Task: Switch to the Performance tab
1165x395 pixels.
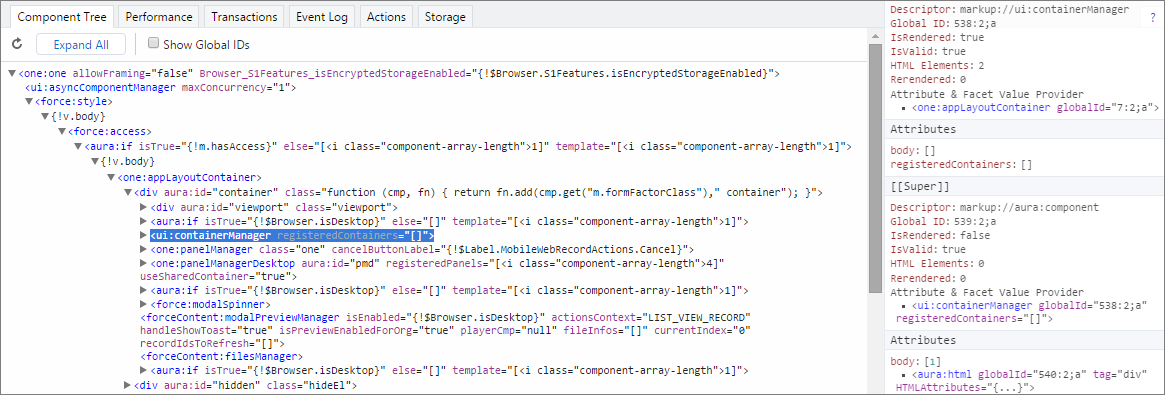Action: [158, 16]
